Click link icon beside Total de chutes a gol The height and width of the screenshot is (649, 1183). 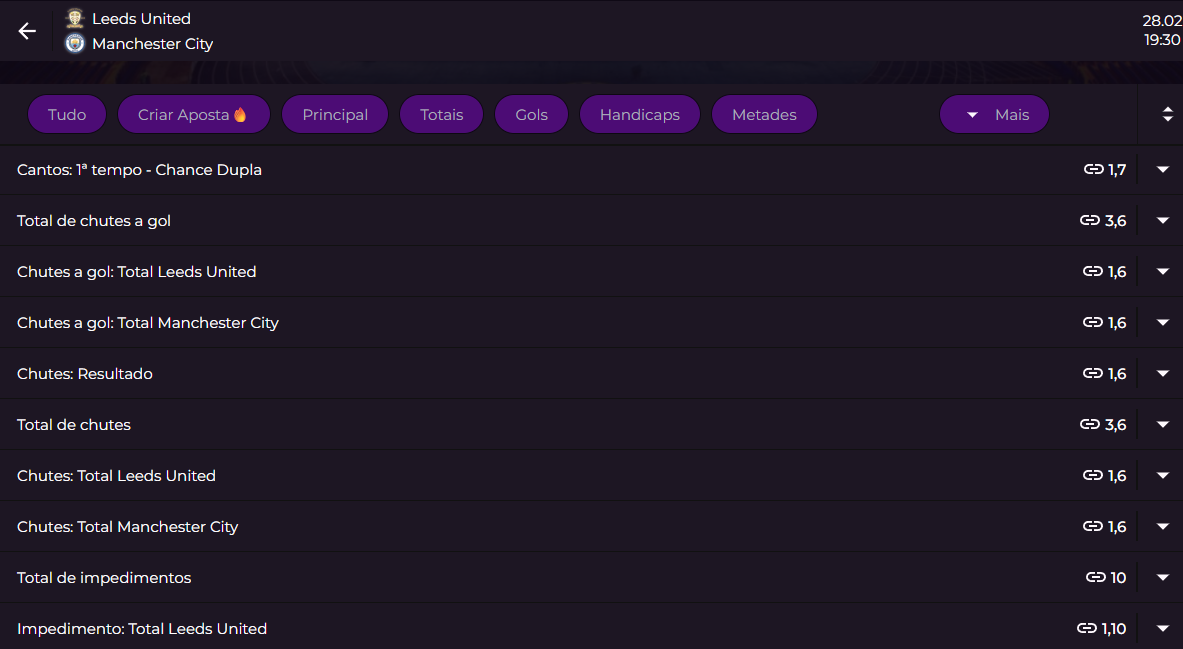[1090, 221]
